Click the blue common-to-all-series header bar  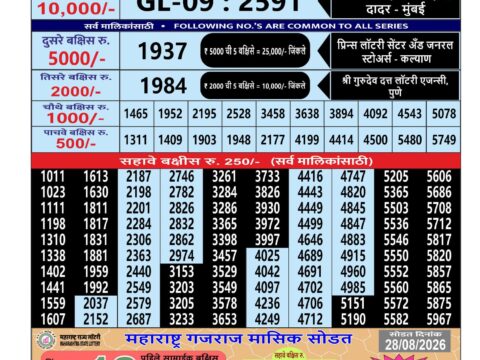(246, 26)
